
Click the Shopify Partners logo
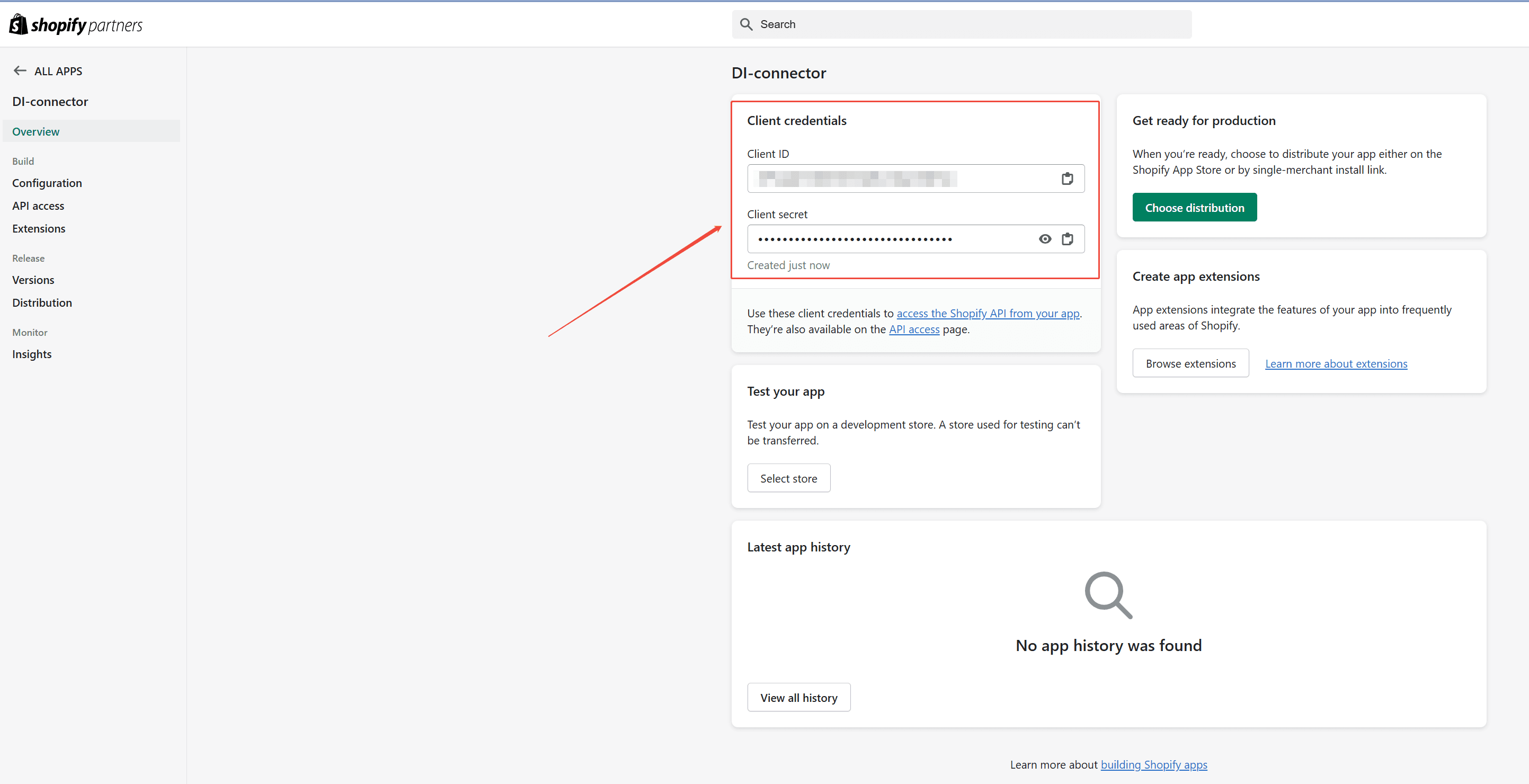click(x=75, y=24)
